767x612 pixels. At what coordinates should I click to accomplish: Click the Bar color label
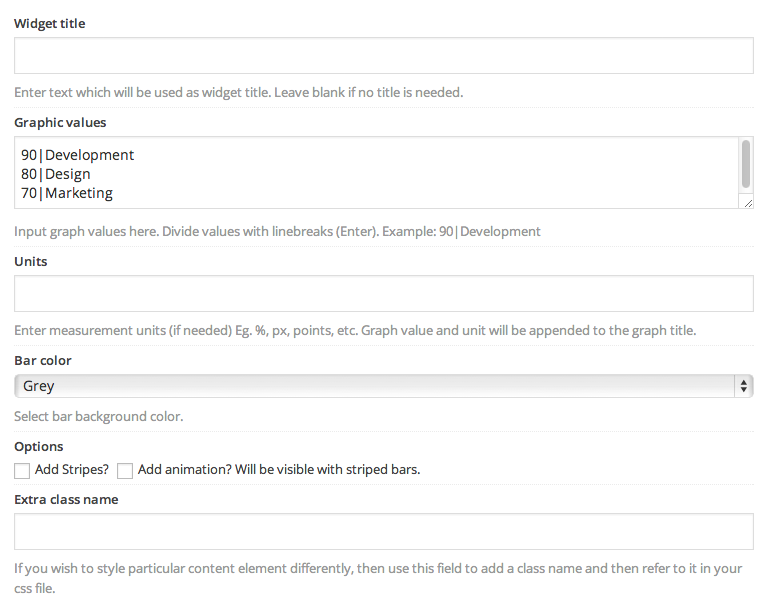coord(43,361)
